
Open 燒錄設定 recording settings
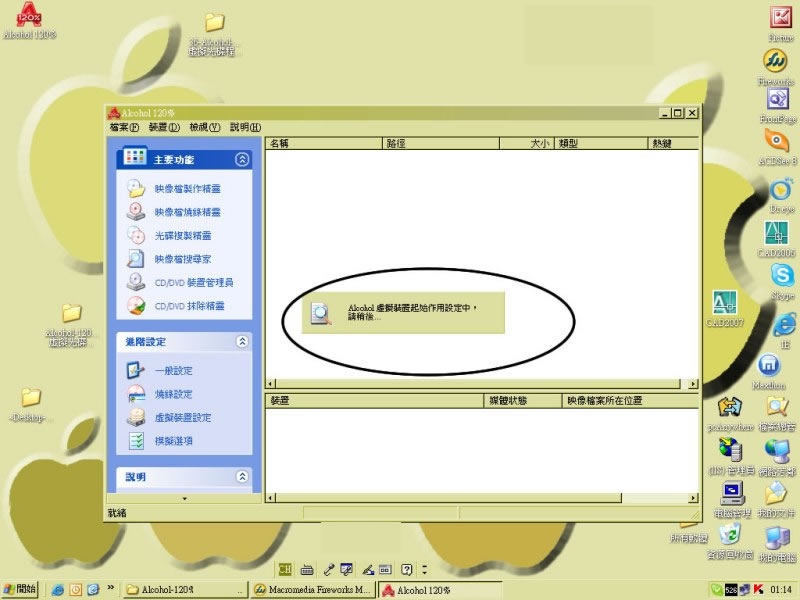pos(160,394)
